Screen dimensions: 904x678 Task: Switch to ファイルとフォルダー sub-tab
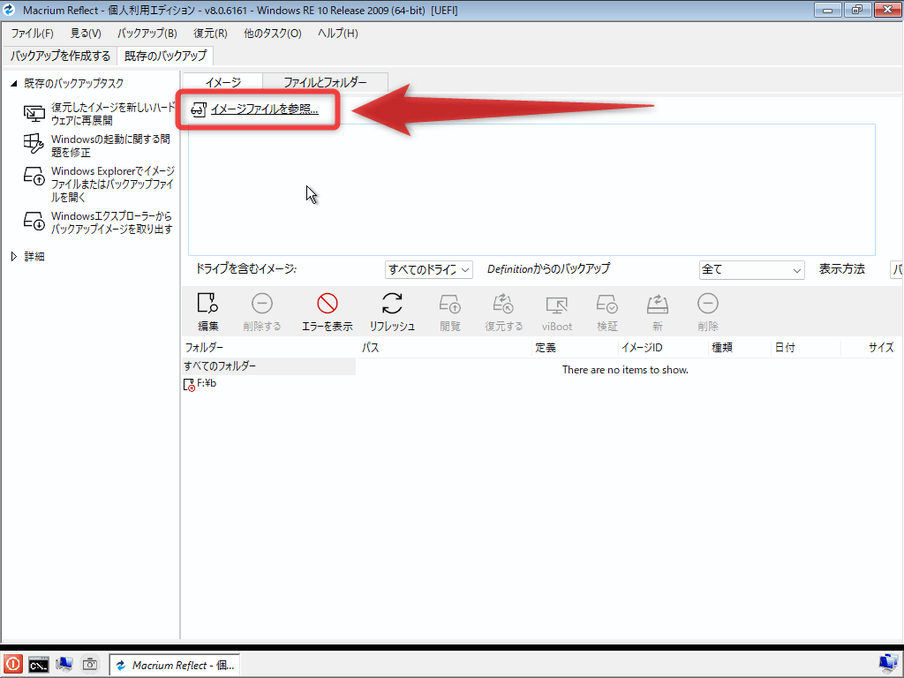click(x=325, y=82)
